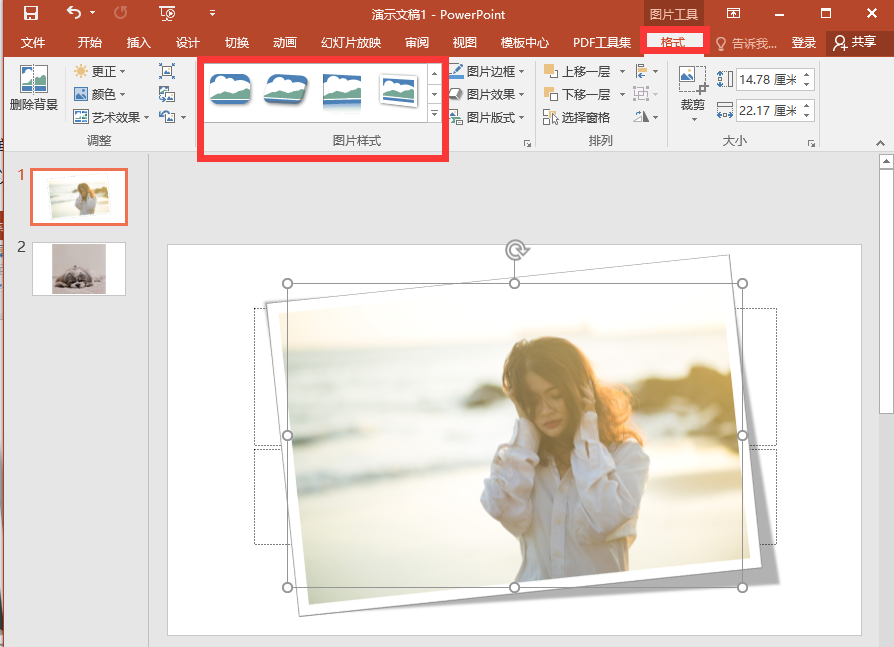894x647 pixels.
Task: Open Customize Quick Access Toolbar dropdown
Action: [x=212, y=13]
